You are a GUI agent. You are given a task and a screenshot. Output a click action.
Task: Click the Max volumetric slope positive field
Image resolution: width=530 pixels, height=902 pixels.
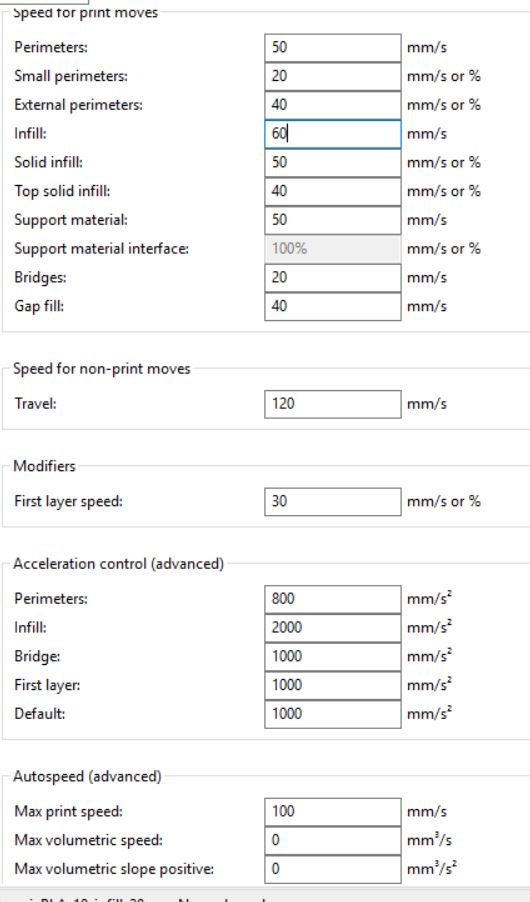tap(333, 870)
